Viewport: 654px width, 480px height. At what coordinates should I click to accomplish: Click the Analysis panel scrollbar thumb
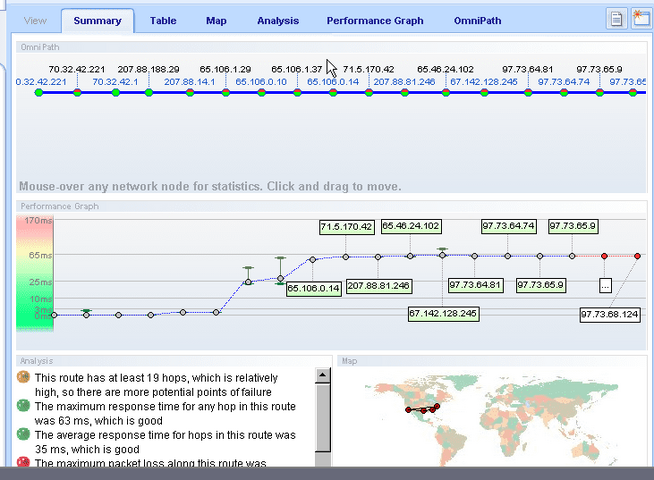point(323,418)
